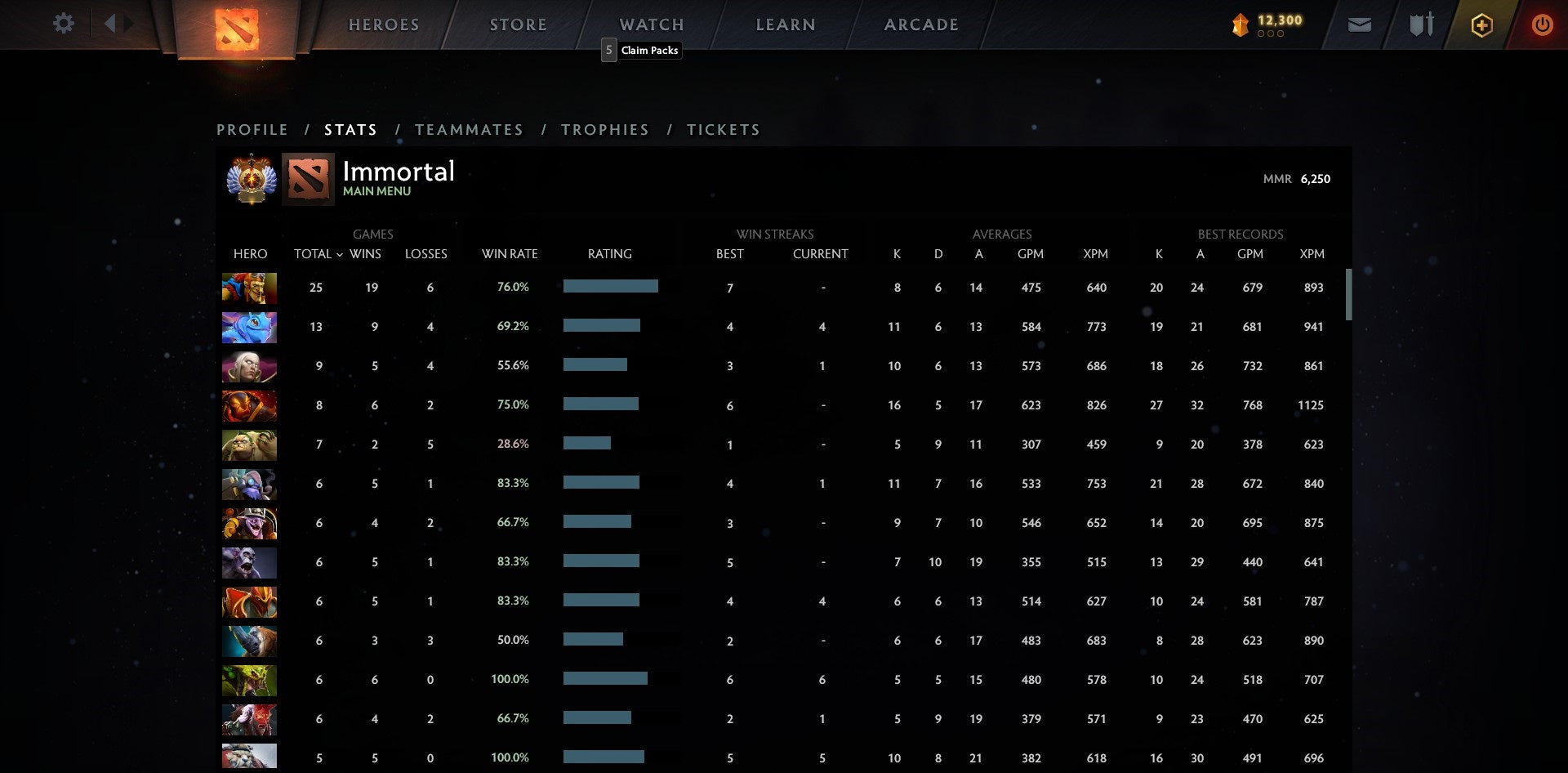
Task: Open Dota Plus via the hexagonal plus icon
Action: [1481, 25]
